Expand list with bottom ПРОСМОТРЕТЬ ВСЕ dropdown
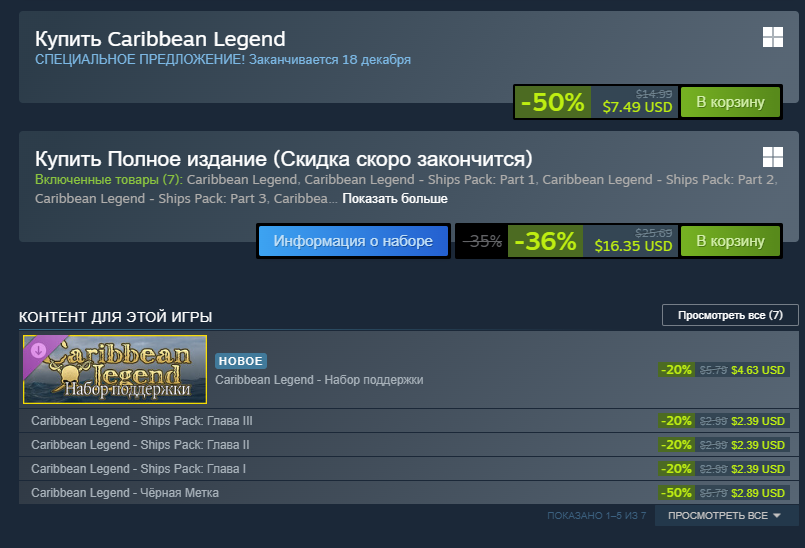Viewport: 805px width, 548px height. (x=724, y=516)
